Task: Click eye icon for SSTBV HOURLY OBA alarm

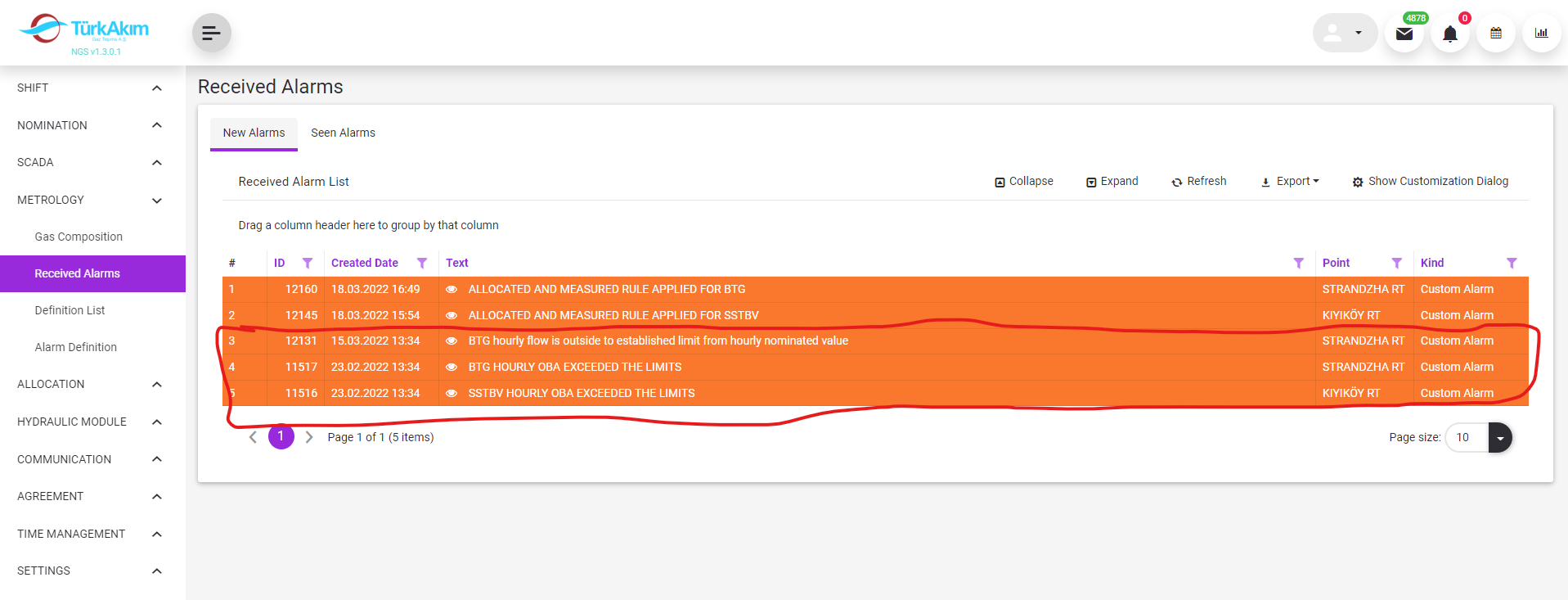Action: pos(452,394)
